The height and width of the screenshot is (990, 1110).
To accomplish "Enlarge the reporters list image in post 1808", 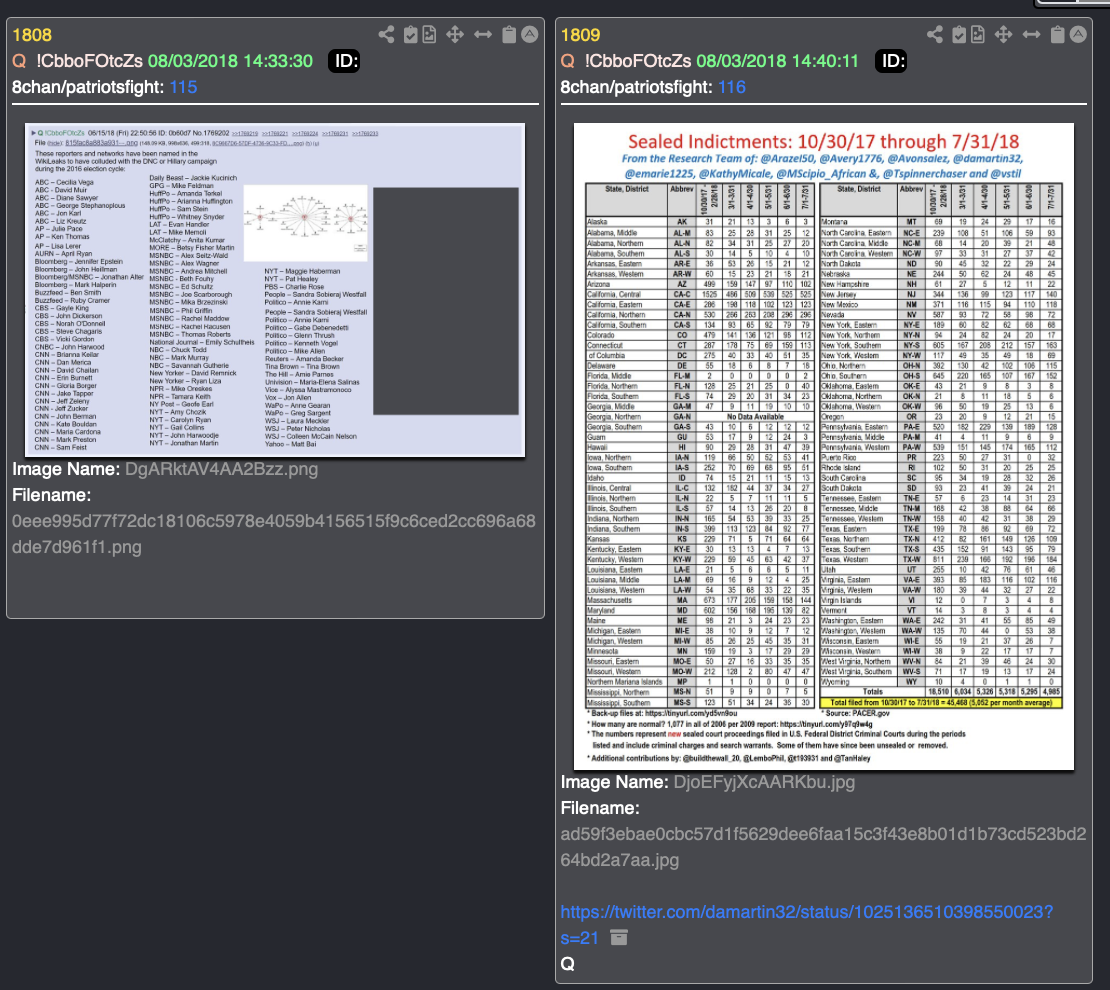I will click(x=275, y=290).
